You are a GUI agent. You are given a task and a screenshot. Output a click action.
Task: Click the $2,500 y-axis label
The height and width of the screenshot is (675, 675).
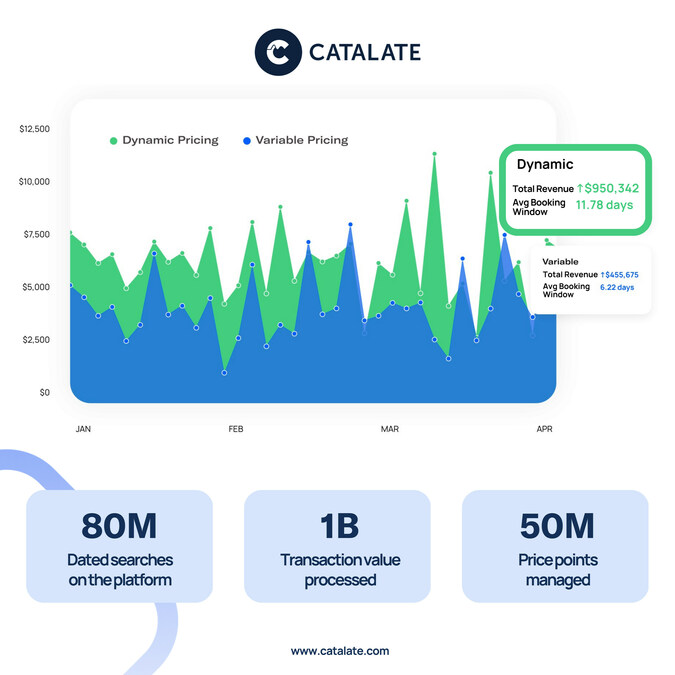[36, 340]
